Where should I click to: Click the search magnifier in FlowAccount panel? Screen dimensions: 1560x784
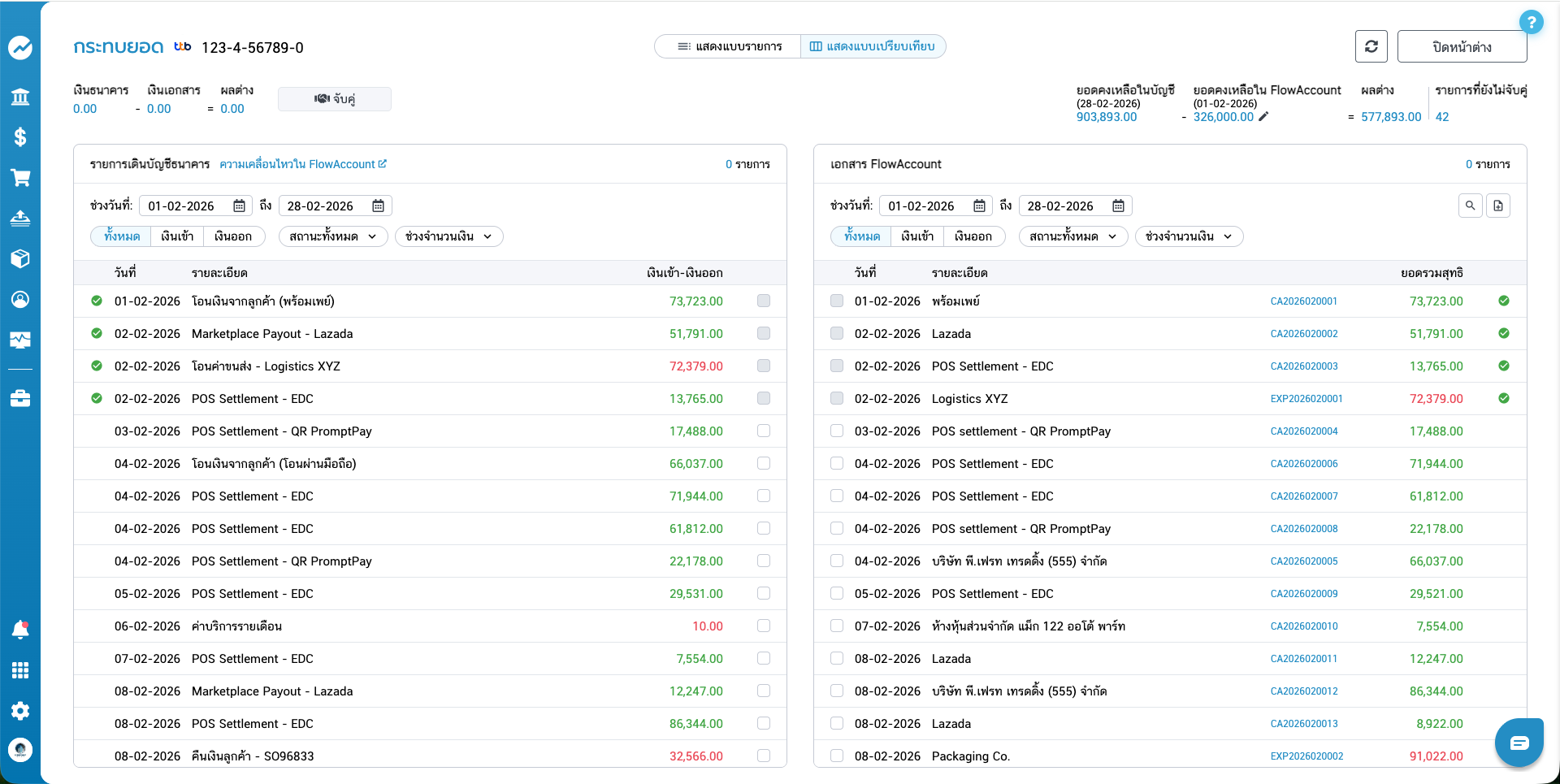1470,206
